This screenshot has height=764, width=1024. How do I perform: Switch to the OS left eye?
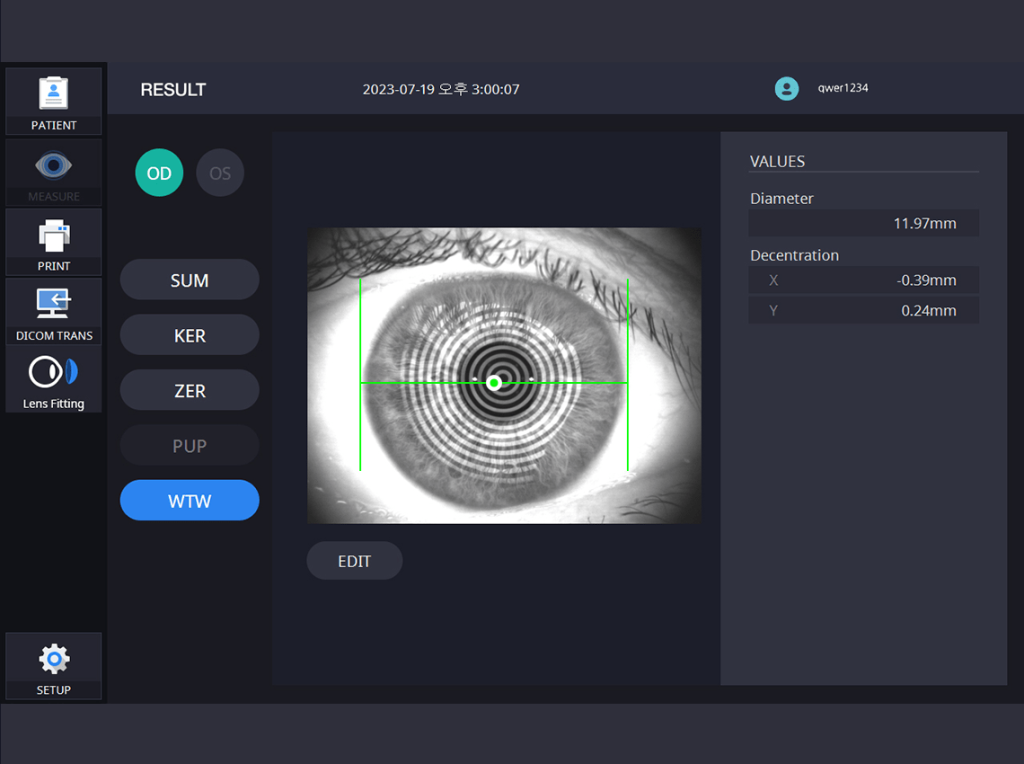pos(220,173)
